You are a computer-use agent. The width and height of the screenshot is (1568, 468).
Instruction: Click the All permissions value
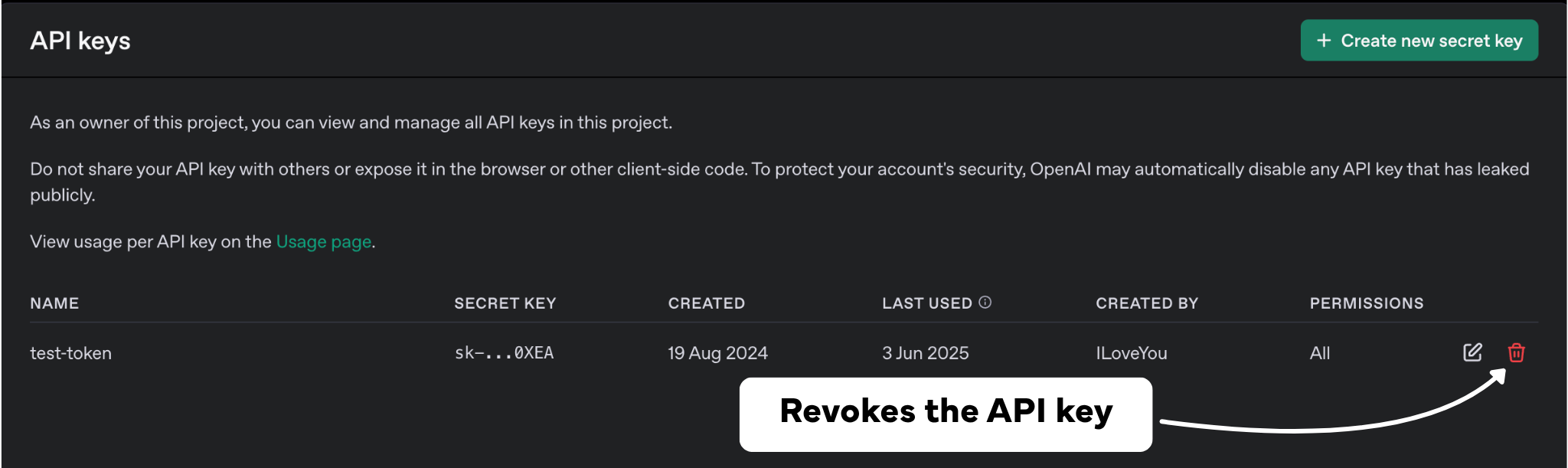point(1320,353)
